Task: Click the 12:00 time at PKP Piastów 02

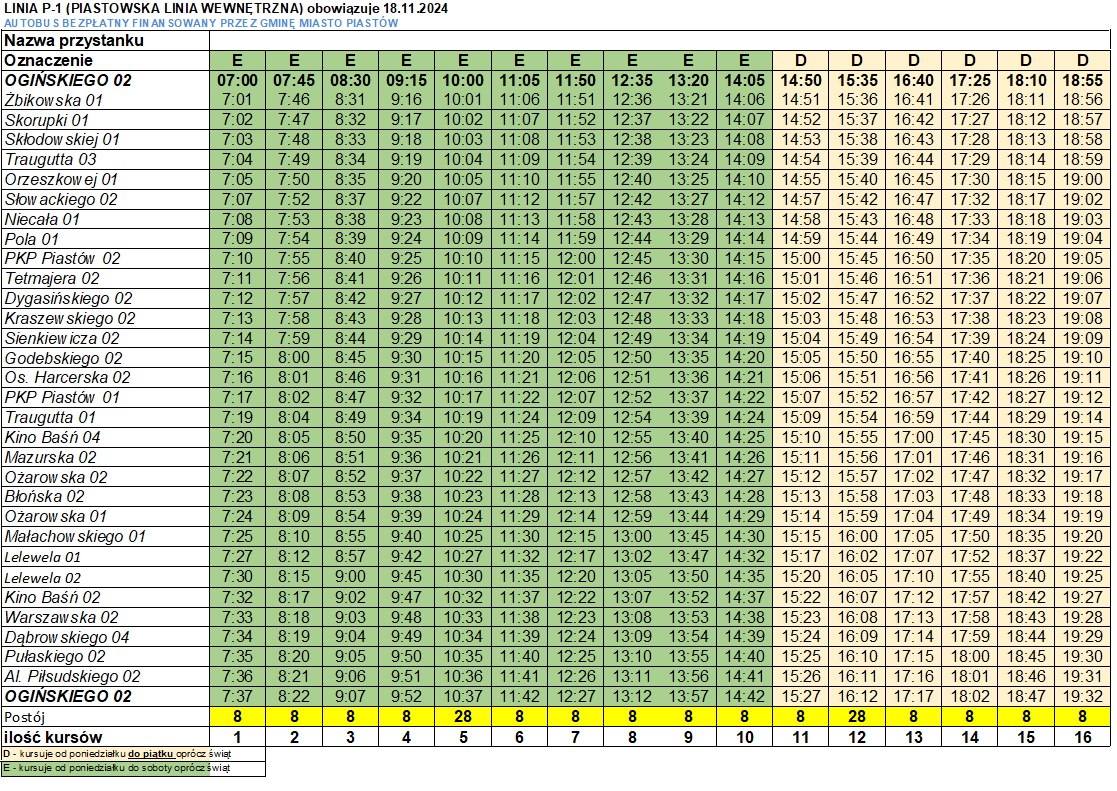Action: [x=575, y=259]
